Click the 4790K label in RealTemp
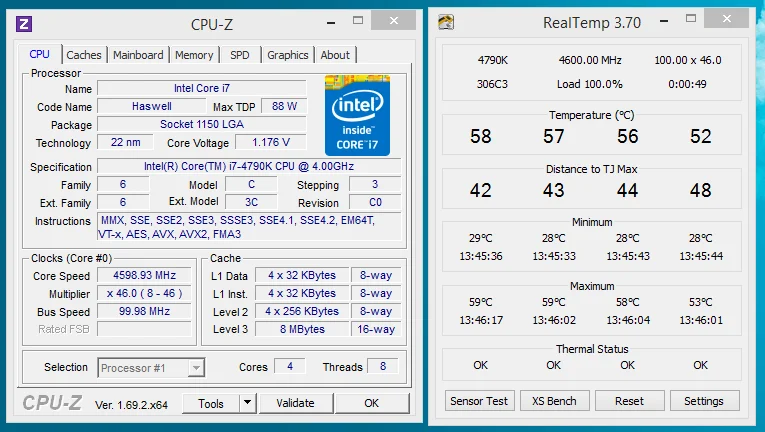This screenshot has height=432, width=765. click(x=493, y=60)
